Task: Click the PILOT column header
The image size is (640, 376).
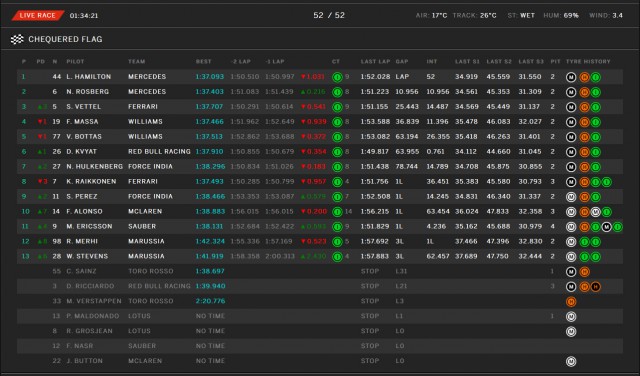Action: pos(75,62)
